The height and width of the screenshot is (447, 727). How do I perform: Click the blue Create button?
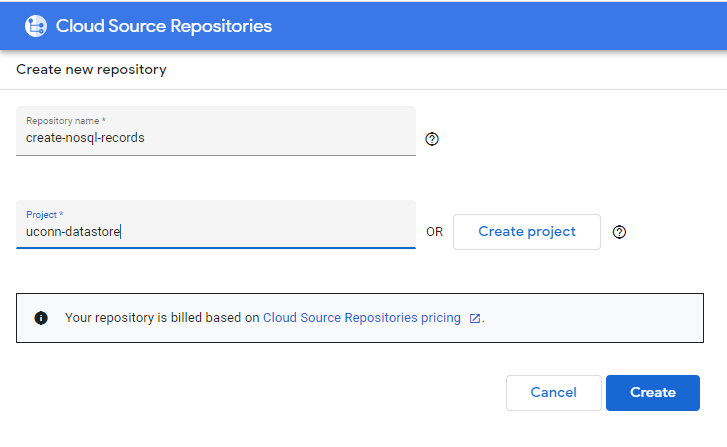[652, 393]
